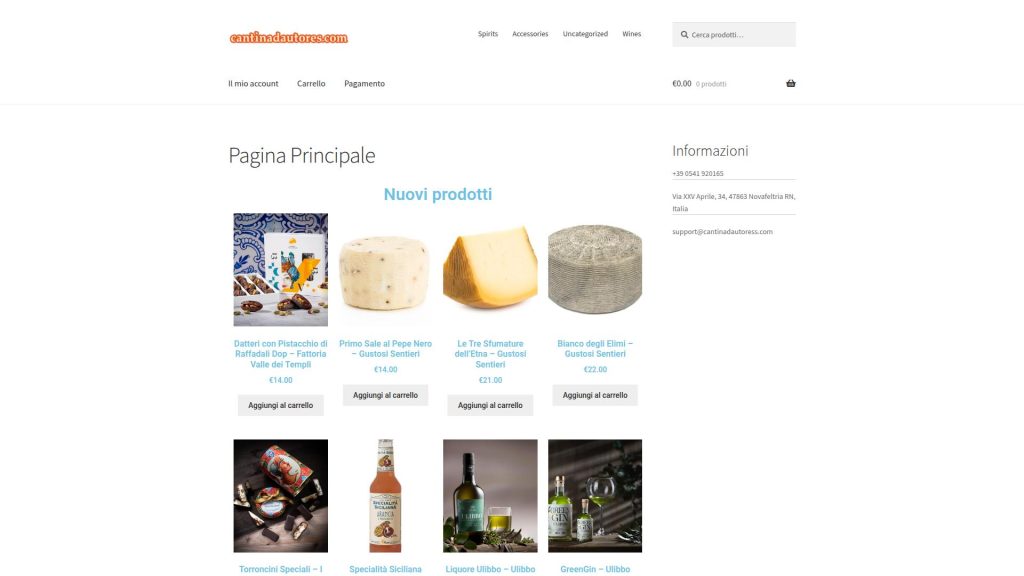Image resolution: width=1024 pixels, height=576 pixels.
Task: Open the GreenGin bottle product image
Action: coord(595,496)
